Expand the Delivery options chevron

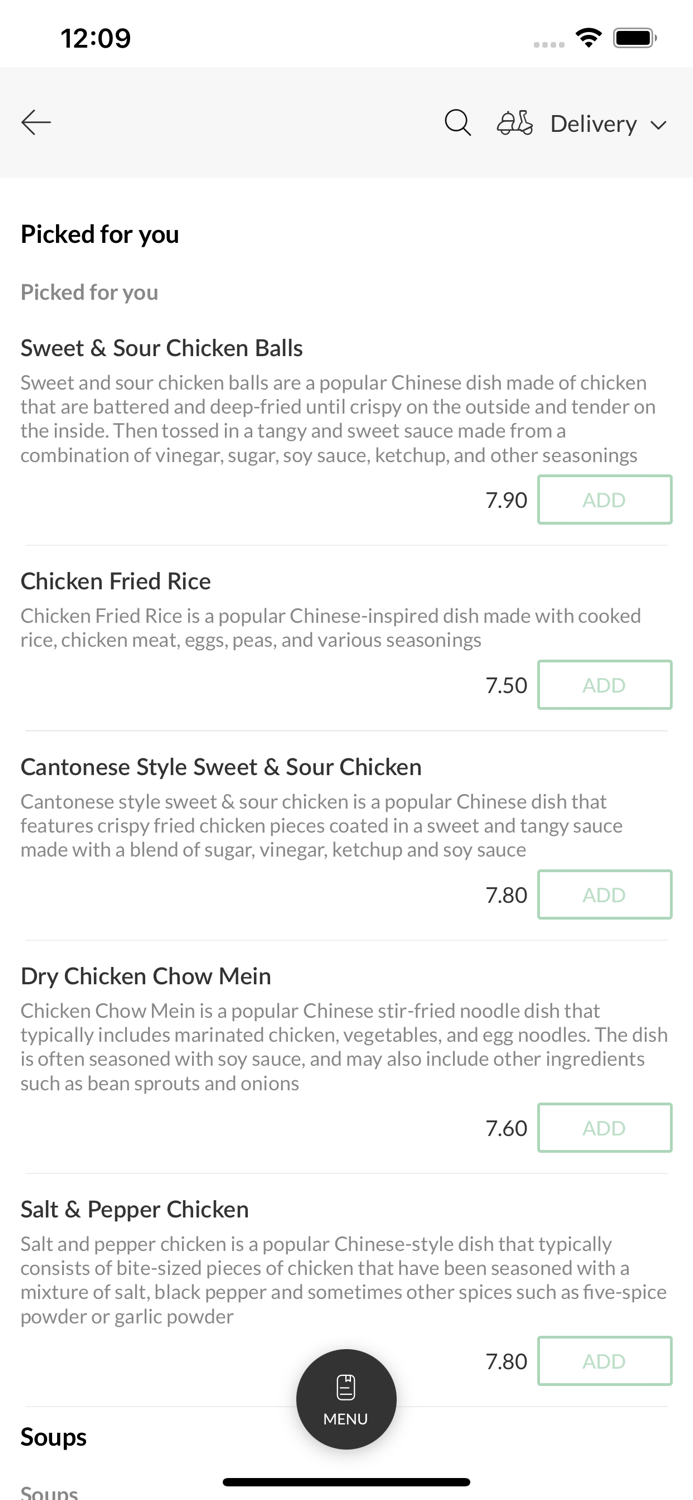[x=660, y=125]
